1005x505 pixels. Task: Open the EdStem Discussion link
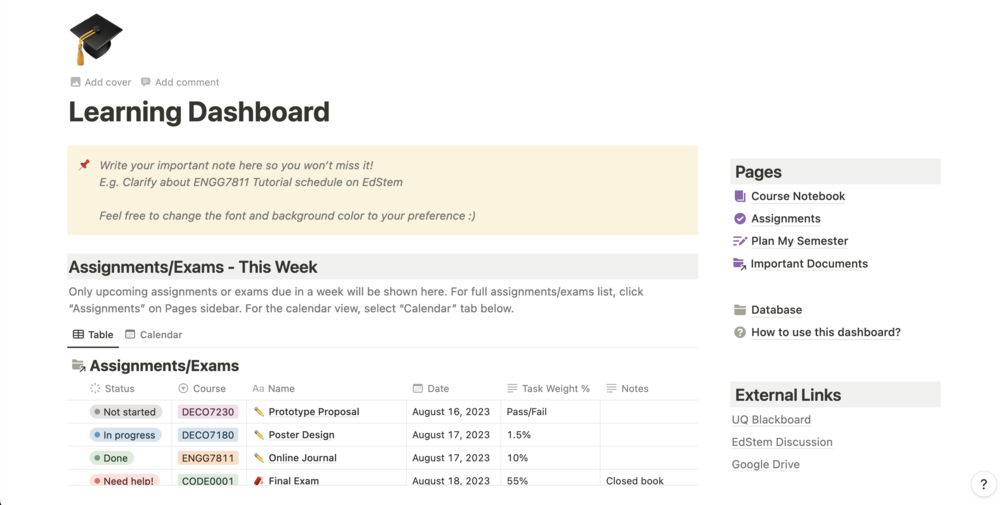782,442
